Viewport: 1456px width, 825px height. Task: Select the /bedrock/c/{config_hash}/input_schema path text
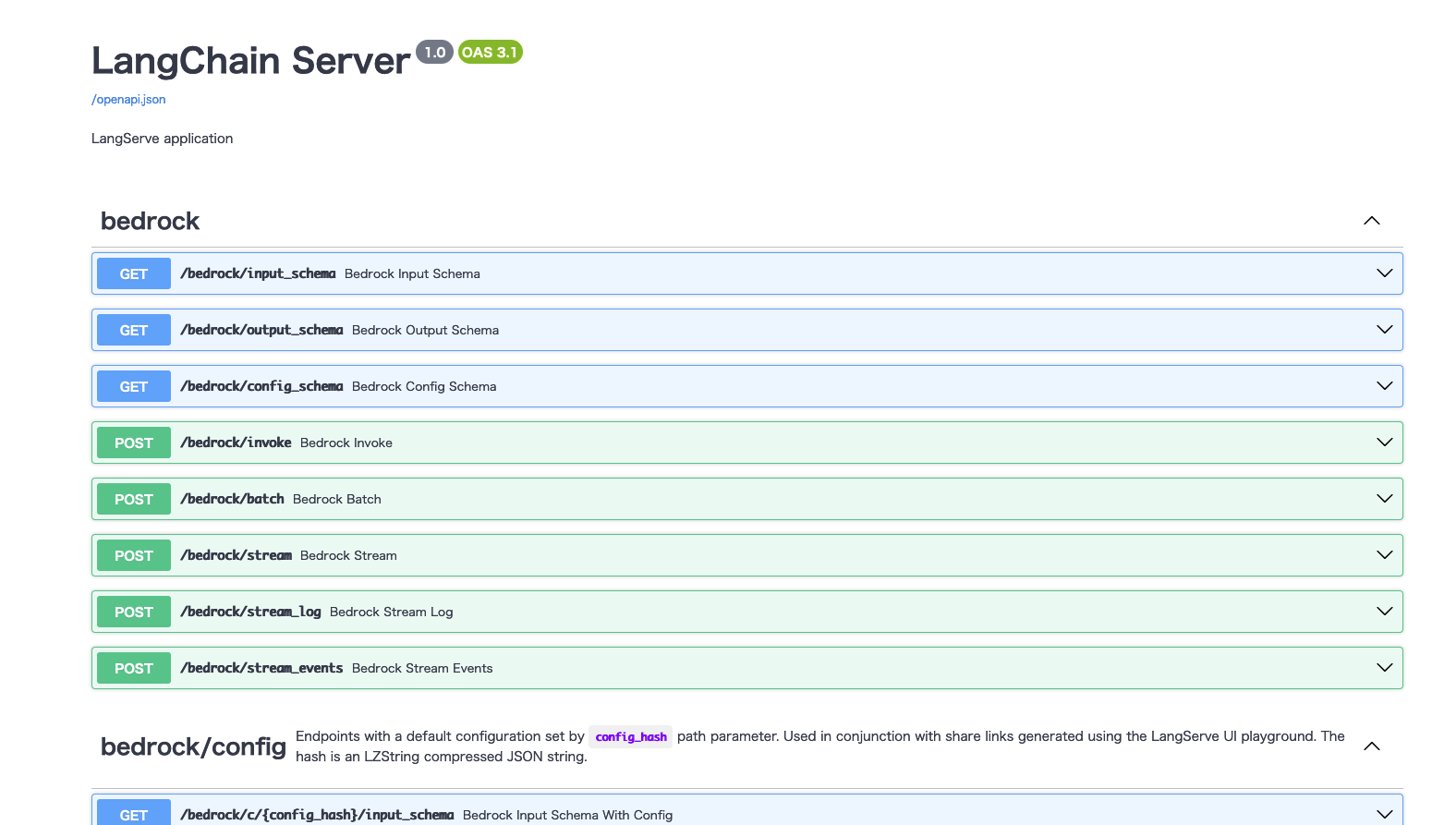317,815
